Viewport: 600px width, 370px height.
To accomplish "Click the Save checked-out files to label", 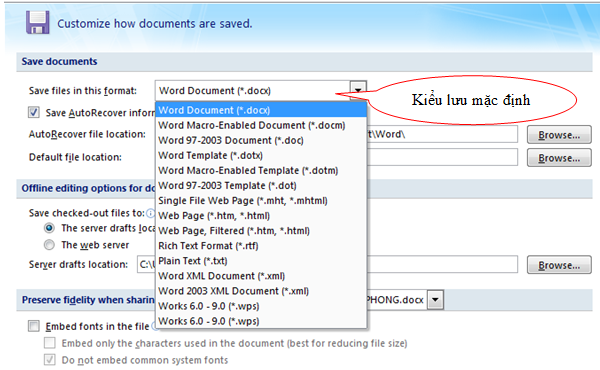I will coord(87,213).
